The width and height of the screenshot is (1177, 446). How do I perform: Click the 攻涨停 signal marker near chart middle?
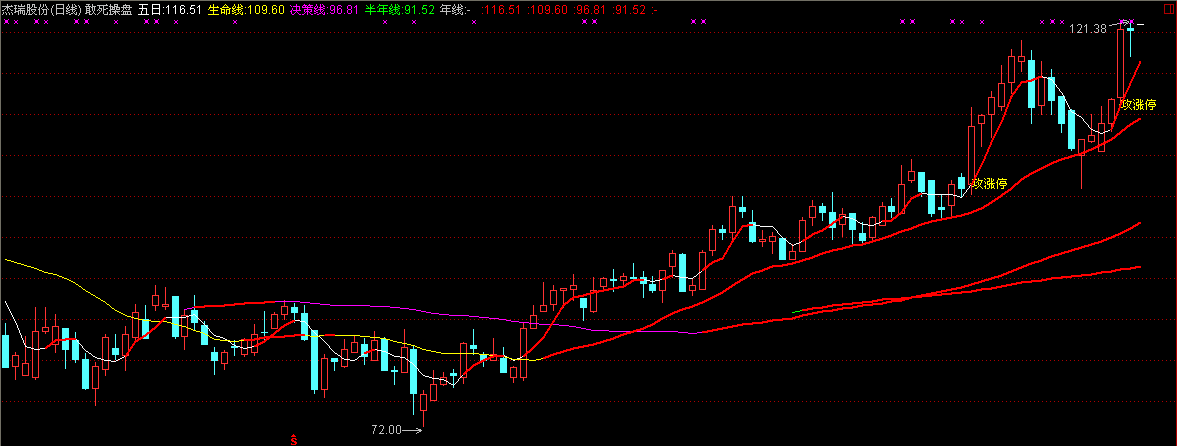tap(989, 183)
